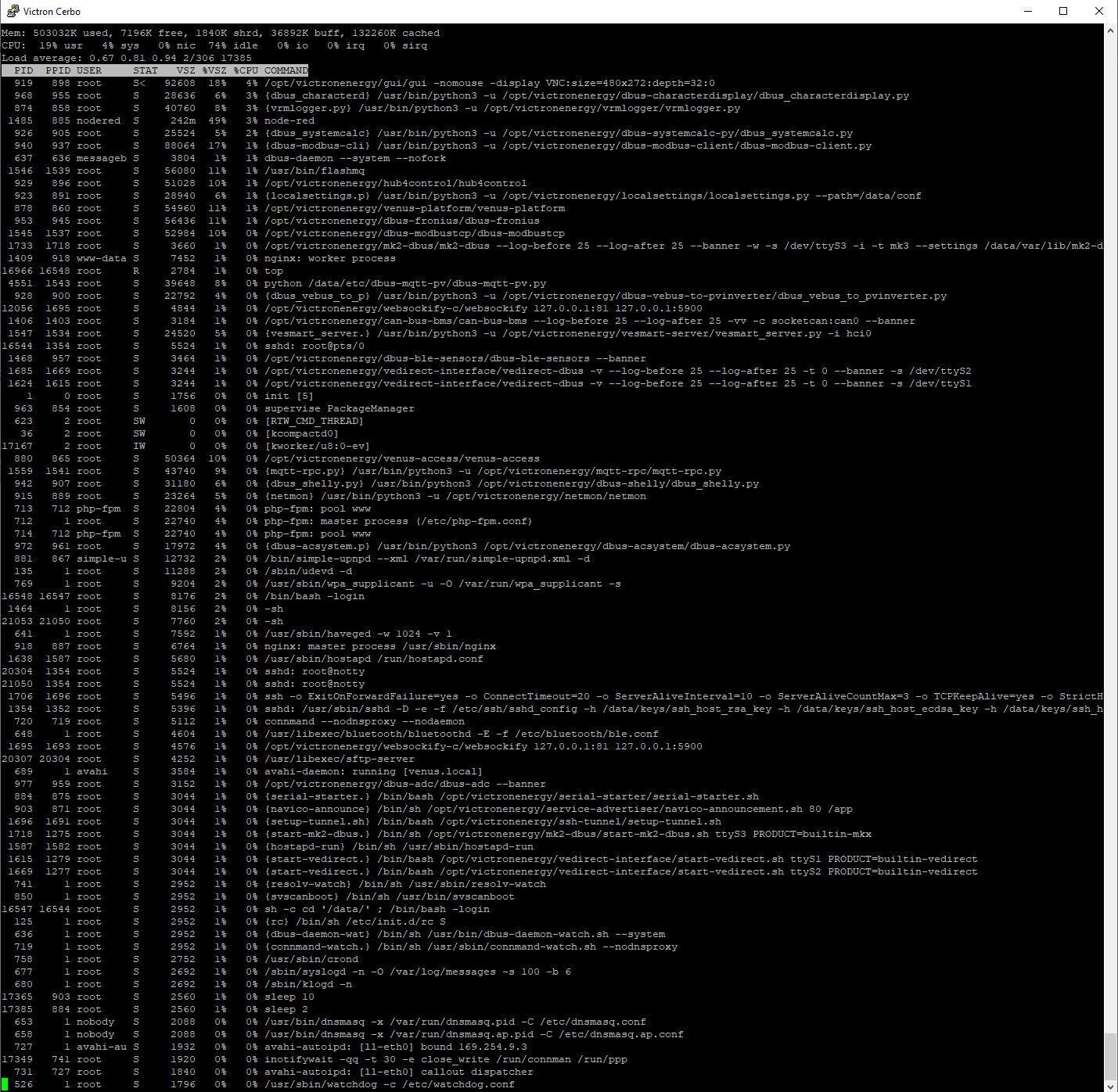Click the dbus-modbustcp process row
Image resolution: width=1118 pixels, height=1092 pixels.
283,233
